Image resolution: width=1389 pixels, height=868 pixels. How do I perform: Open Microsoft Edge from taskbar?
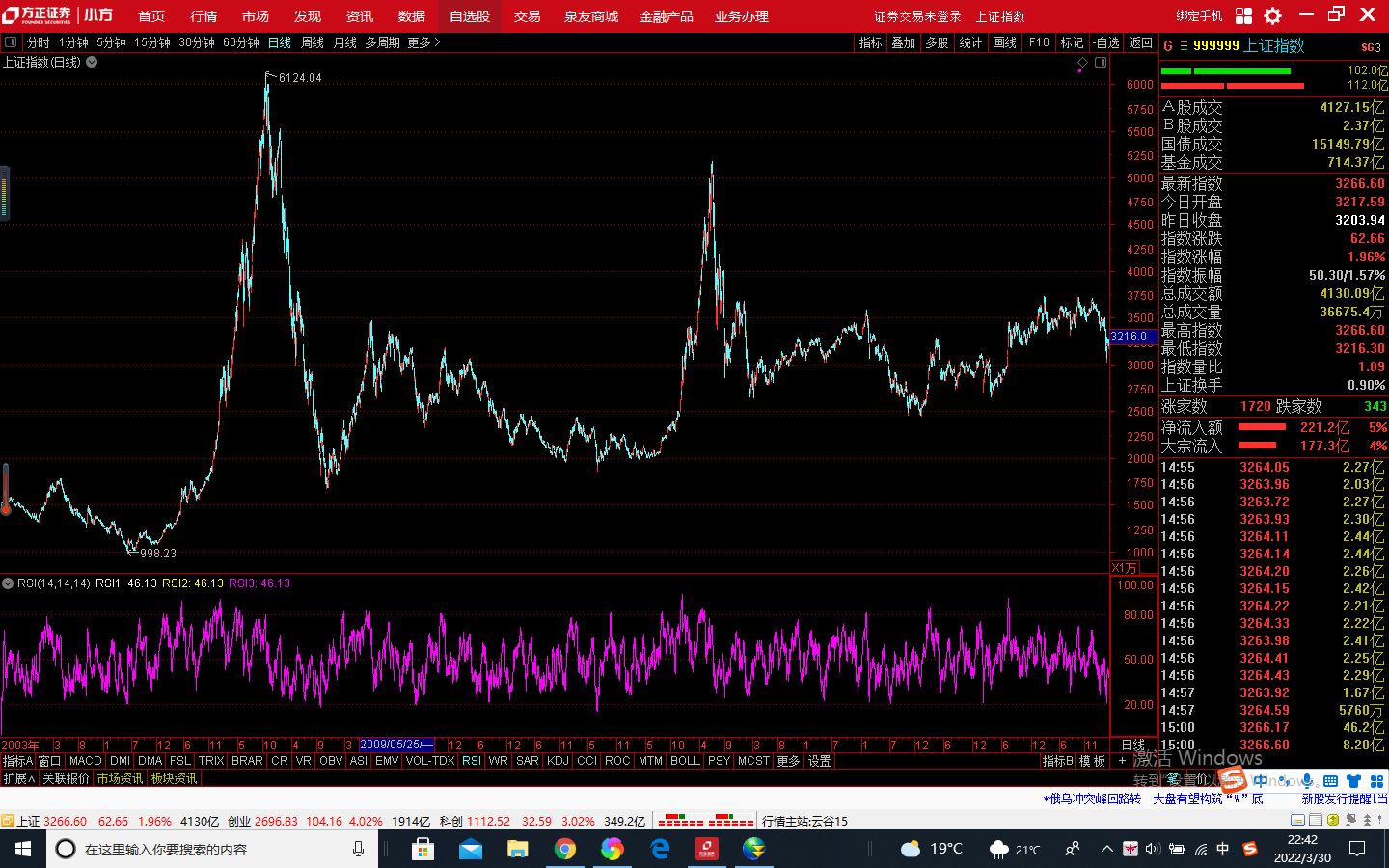(660, 849)
